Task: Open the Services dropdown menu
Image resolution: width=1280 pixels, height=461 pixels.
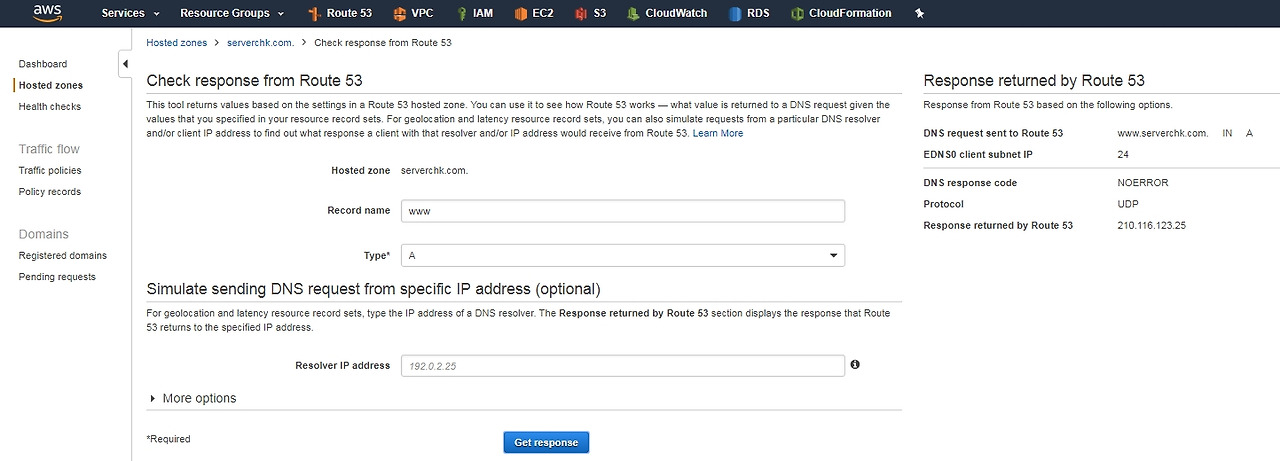Action: [130, 13]
